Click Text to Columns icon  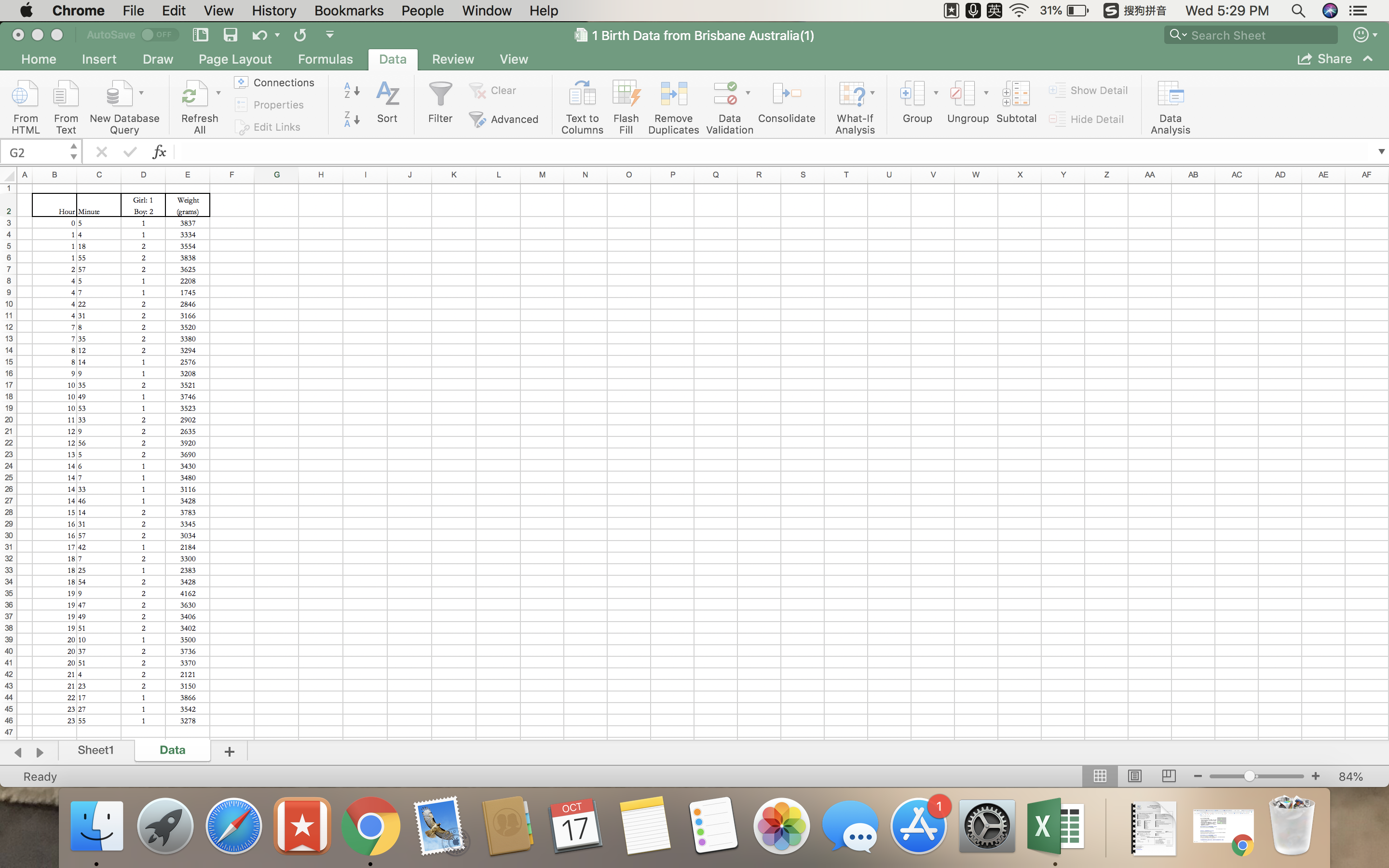pyautogui.click(x=582, y=94)
